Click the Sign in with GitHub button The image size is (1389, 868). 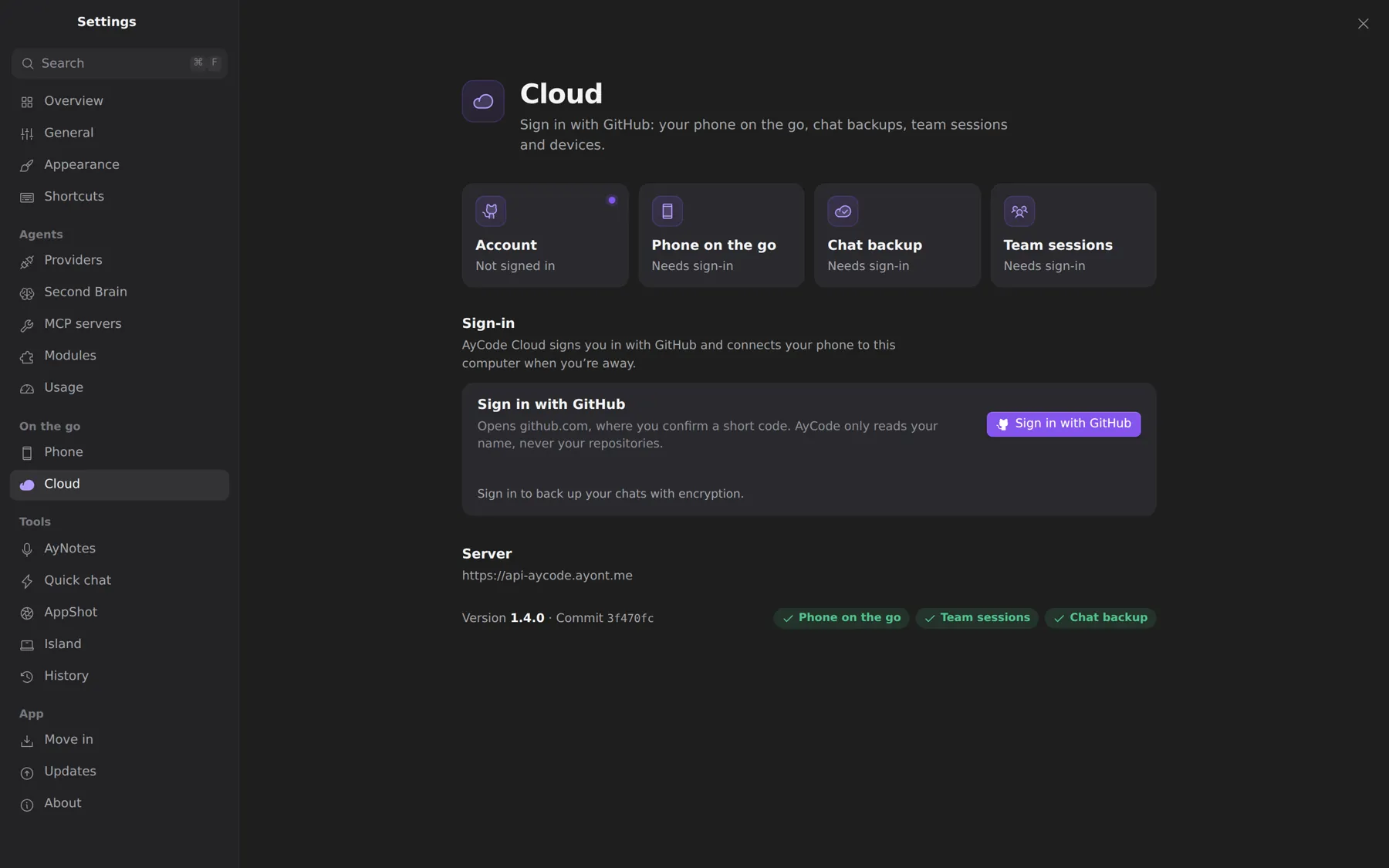[1063, 424]
